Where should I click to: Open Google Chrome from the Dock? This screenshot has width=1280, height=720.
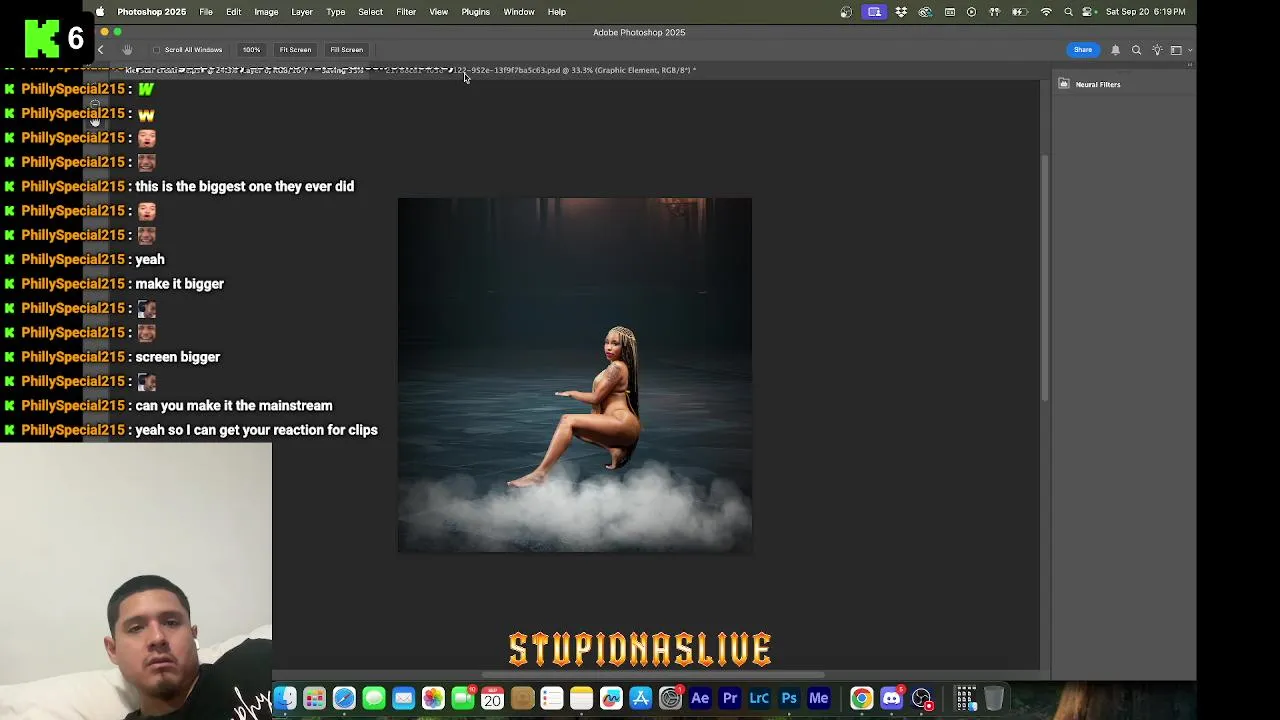[861, 698]
